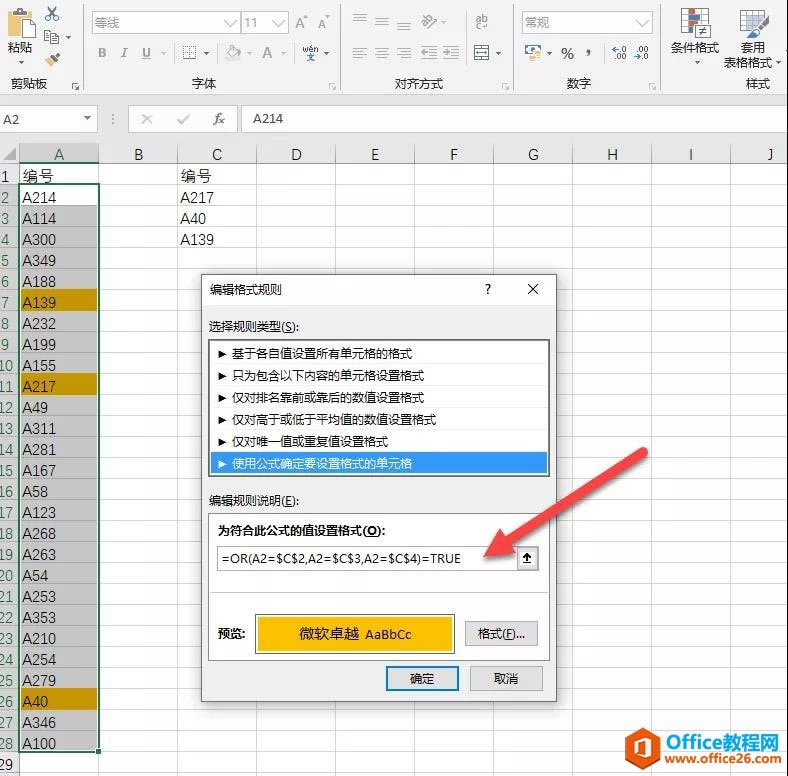788x776 pixels.
Task: Click the align right icon
Action: pos(404,53)
